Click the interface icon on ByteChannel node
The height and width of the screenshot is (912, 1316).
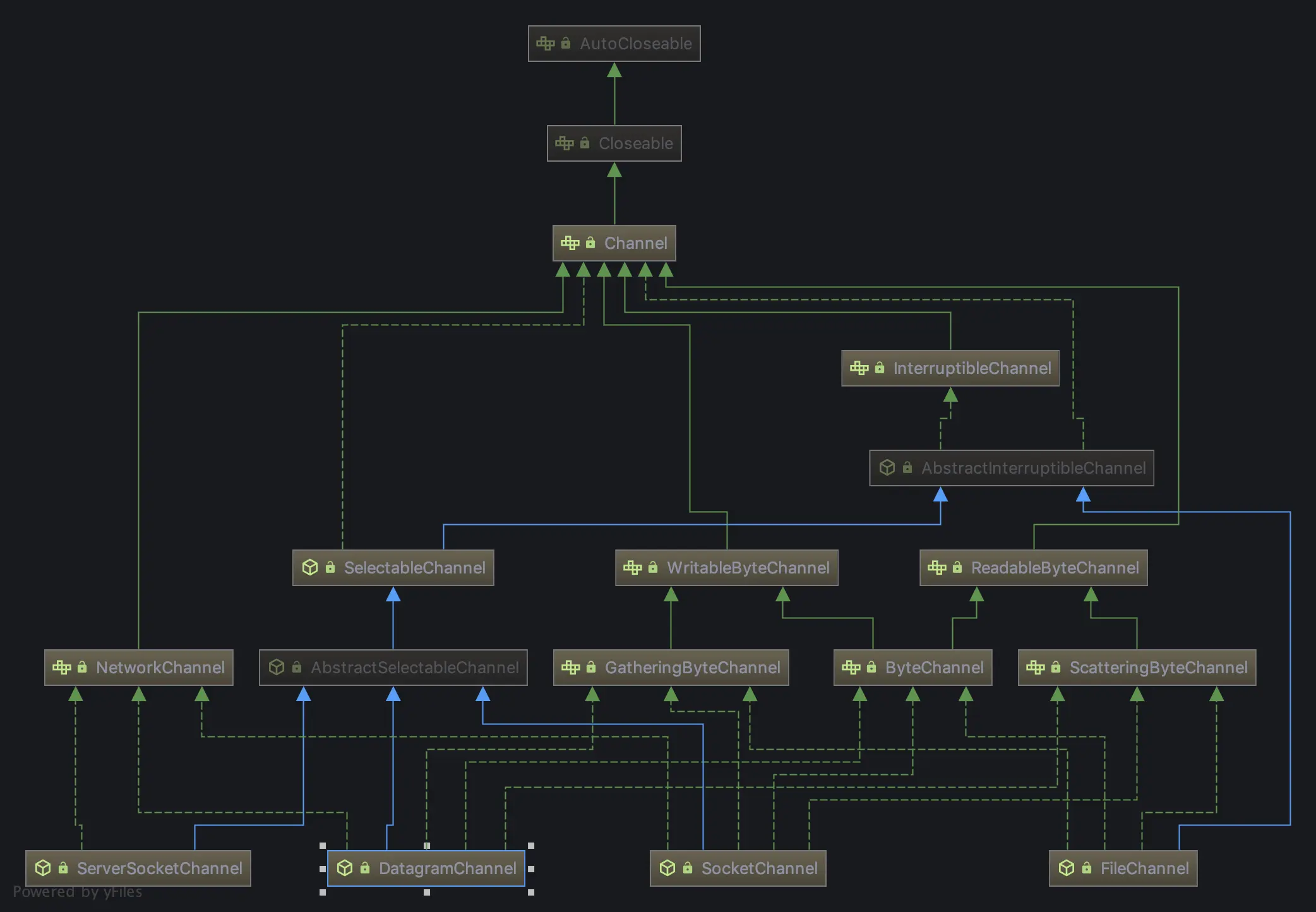click(x=851, y=668)
